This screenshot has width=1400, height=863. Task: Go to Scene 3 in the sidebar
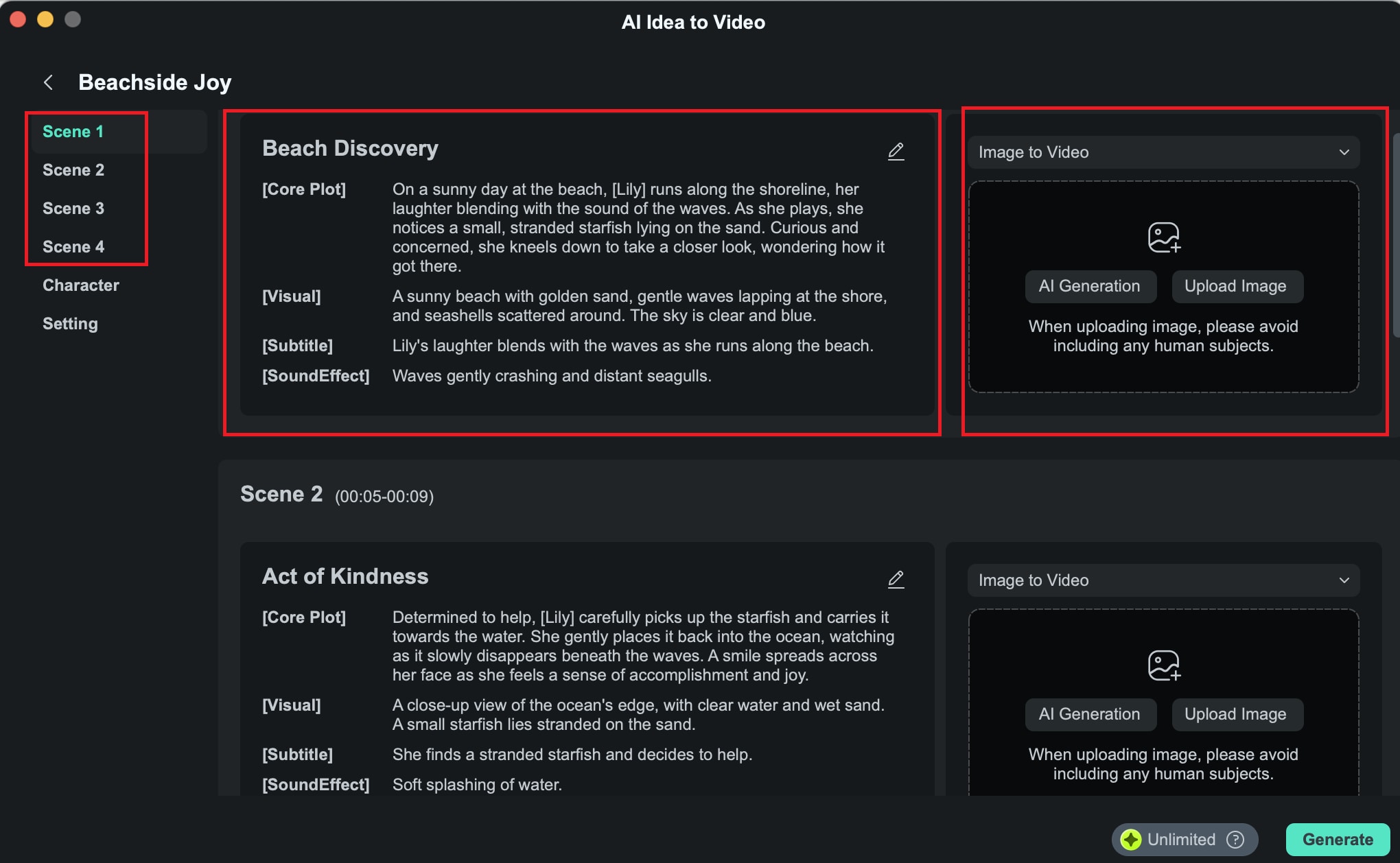point(73,209)
